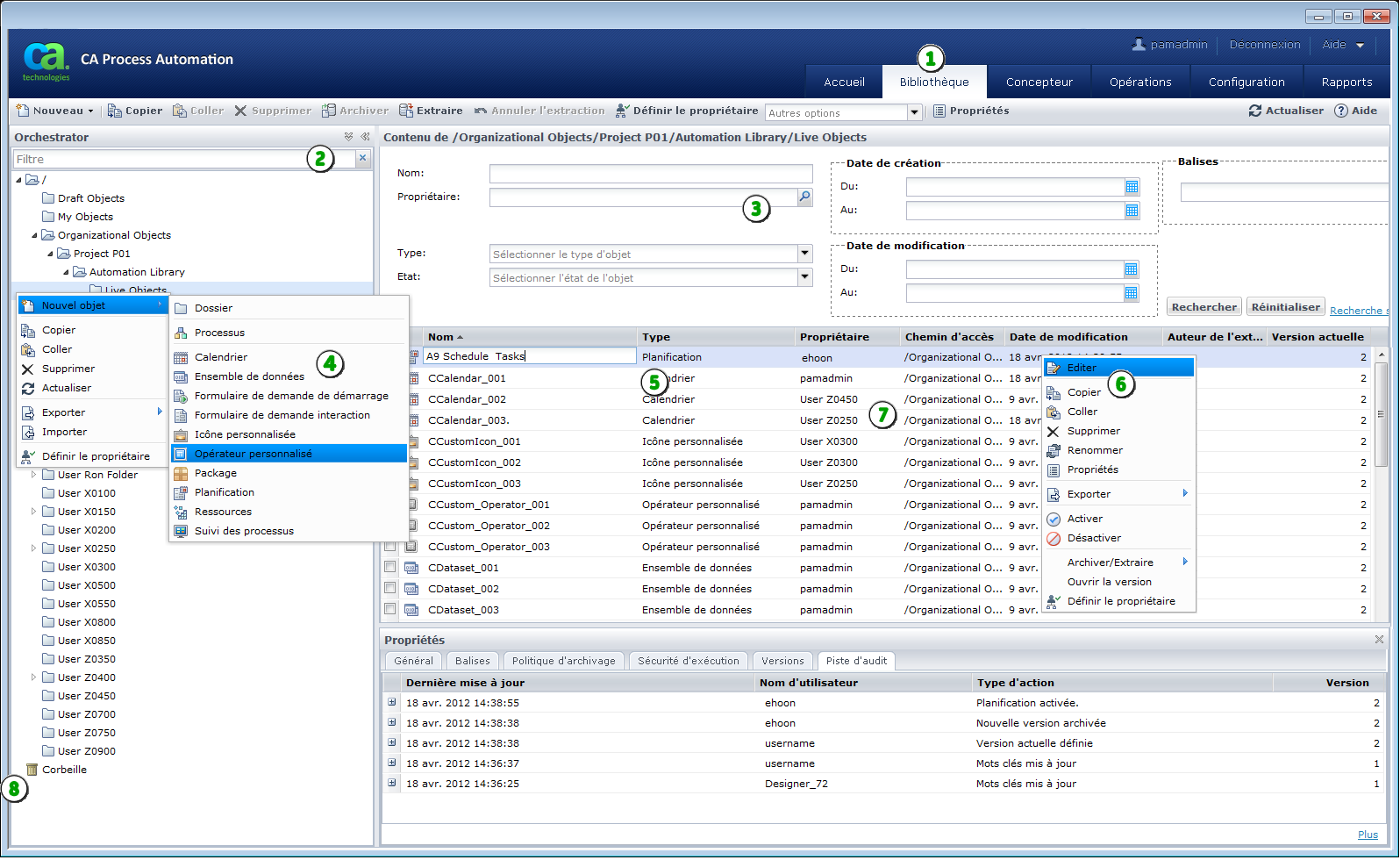Click the Extraire toolbar icon
The image size is (1400, 860).
tap(406, 111)
